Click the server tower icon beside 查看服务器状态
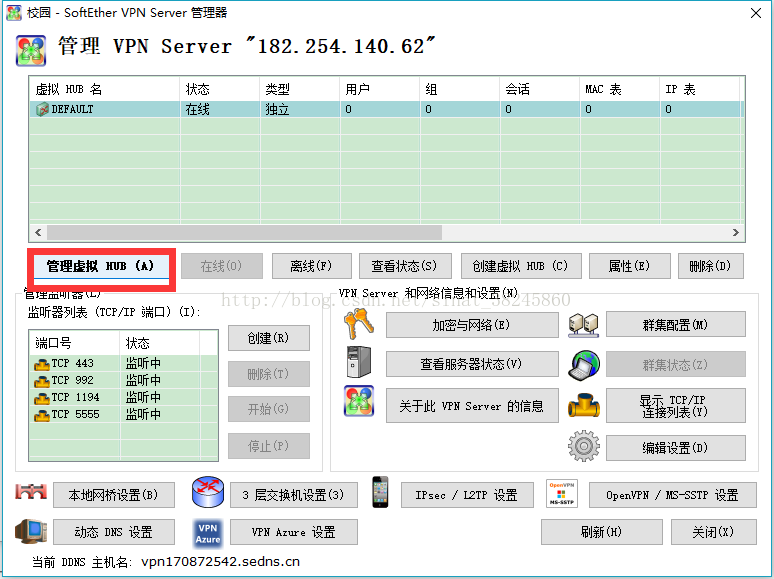Screen dimensions: 774x579 tap(358, 363)
